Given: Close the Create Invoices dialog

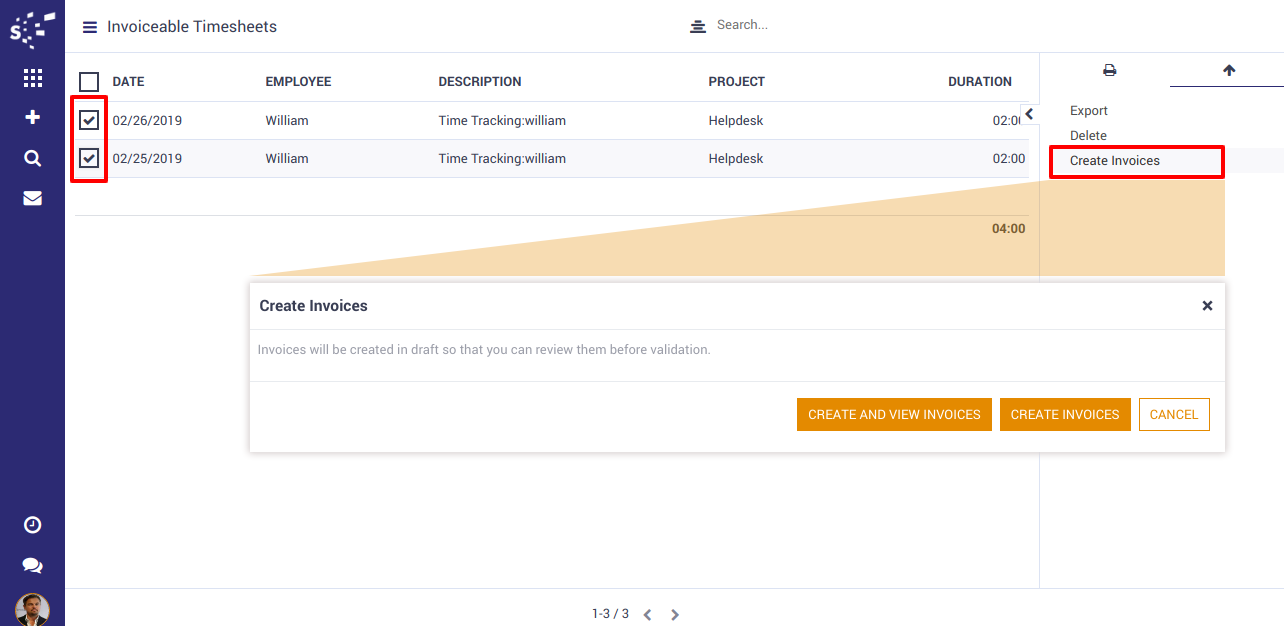Looking at the screenshot, I should (1207, 306).
